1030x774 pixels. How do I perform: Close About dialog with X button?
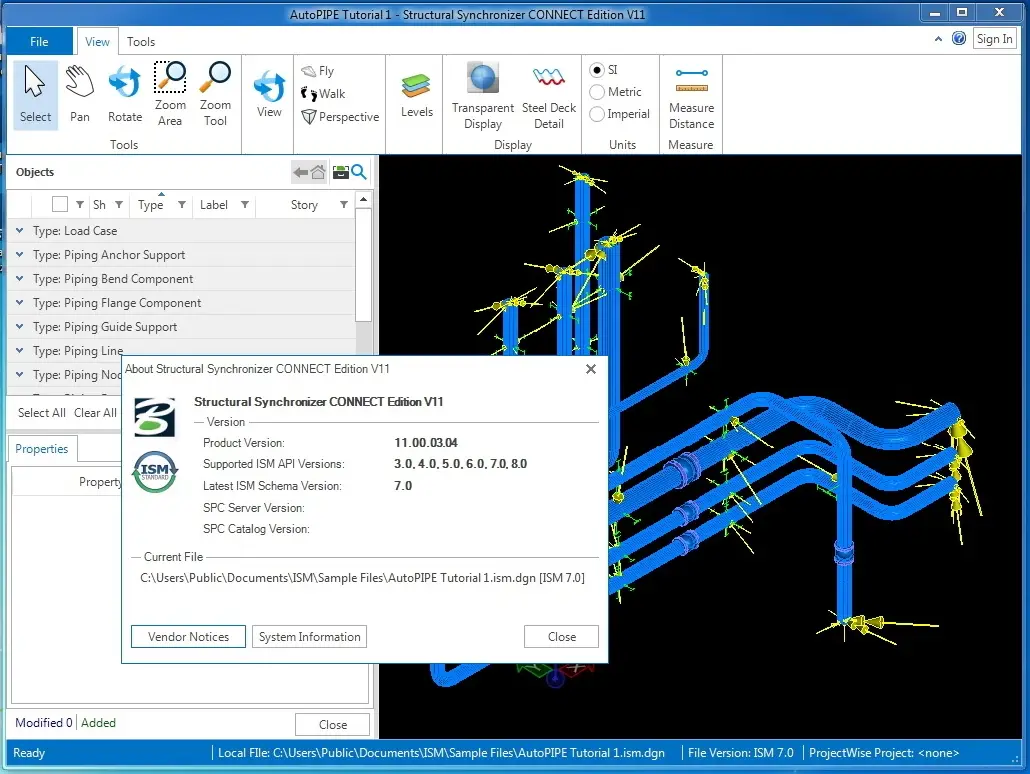(x=591, y=369)
